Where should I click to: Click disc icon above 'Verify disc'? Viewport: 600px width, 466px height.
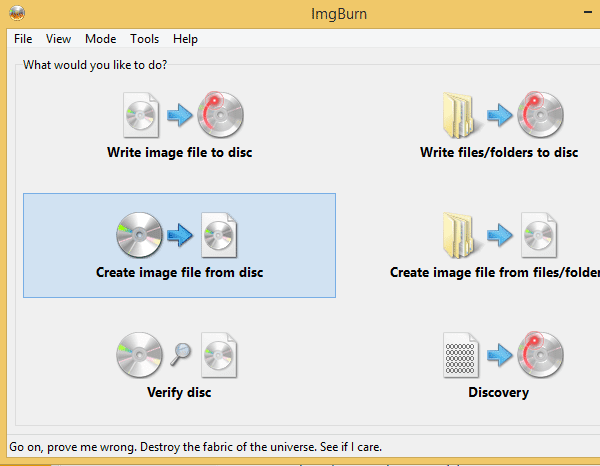click(139, 355)
